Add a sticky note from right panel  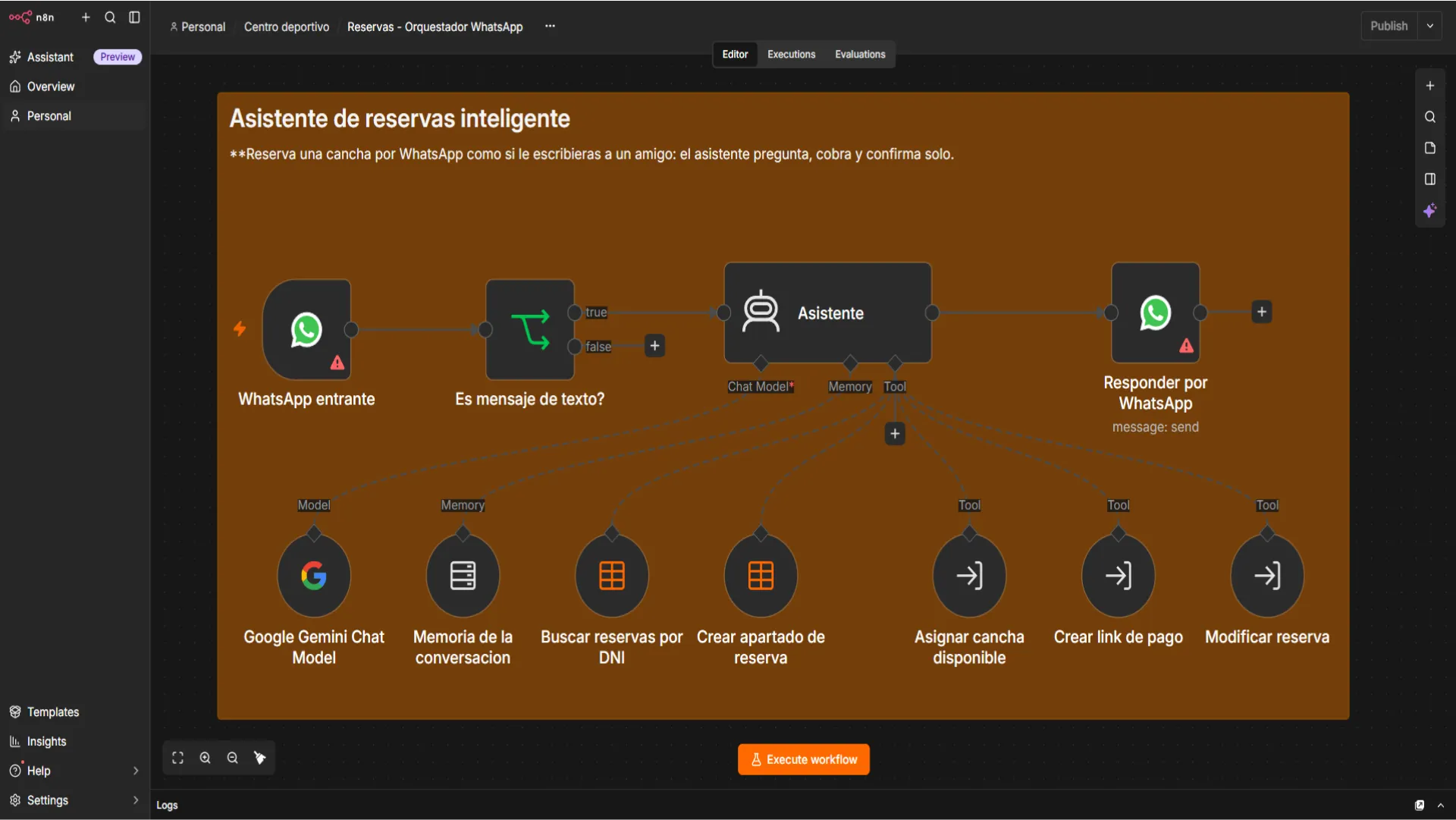1429,148
